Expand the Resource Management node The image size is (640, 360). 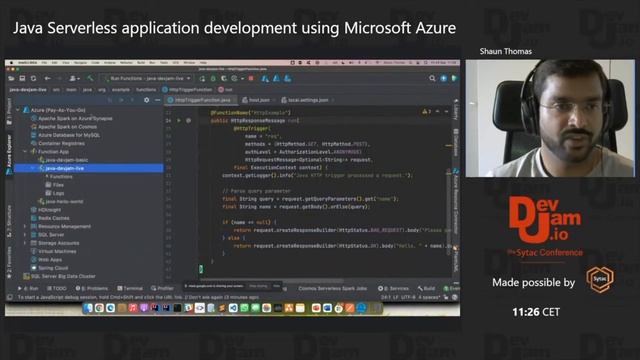25,227
